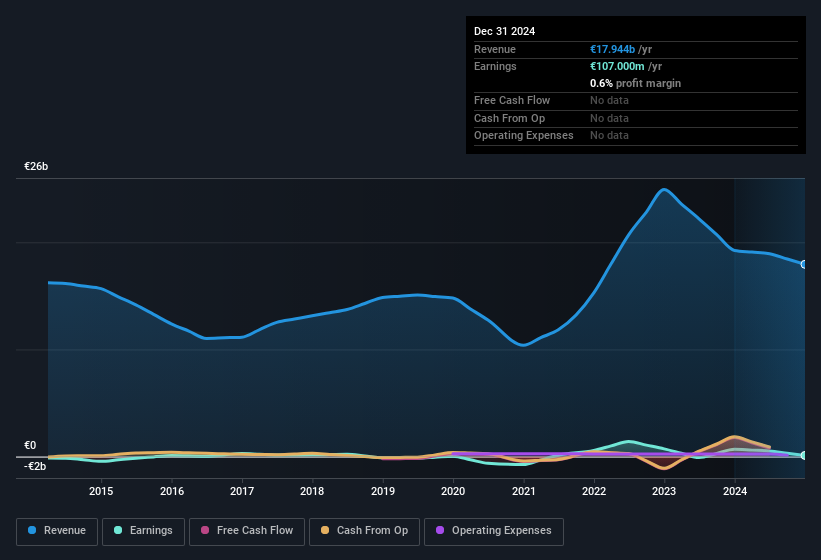The image size is (821, 560).
Task: Click the €17.944b revenue value
Action: click(x=612, y=49)
